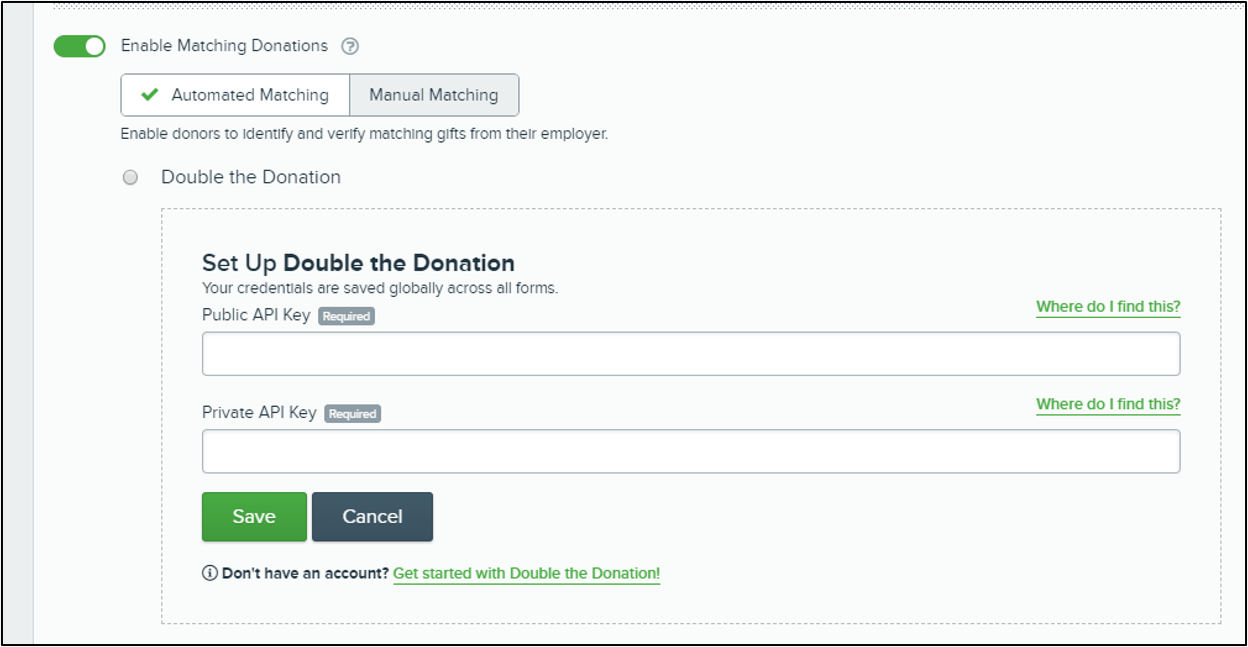This screenshot has height=647, width=1248.
Task: Click the Double the Donation option label
Action: [x=251, y=177]
